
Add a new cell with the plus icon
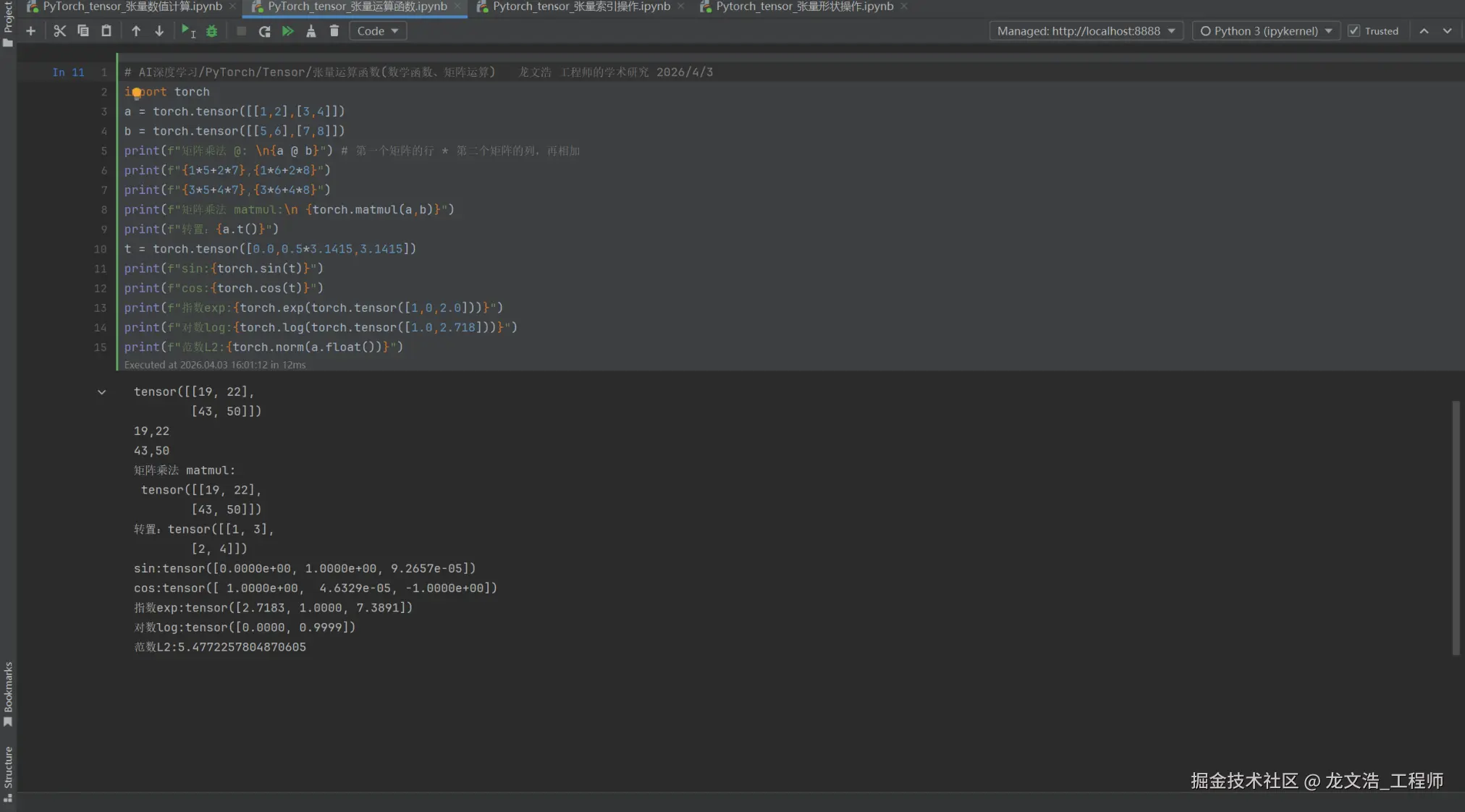[30, 31]
